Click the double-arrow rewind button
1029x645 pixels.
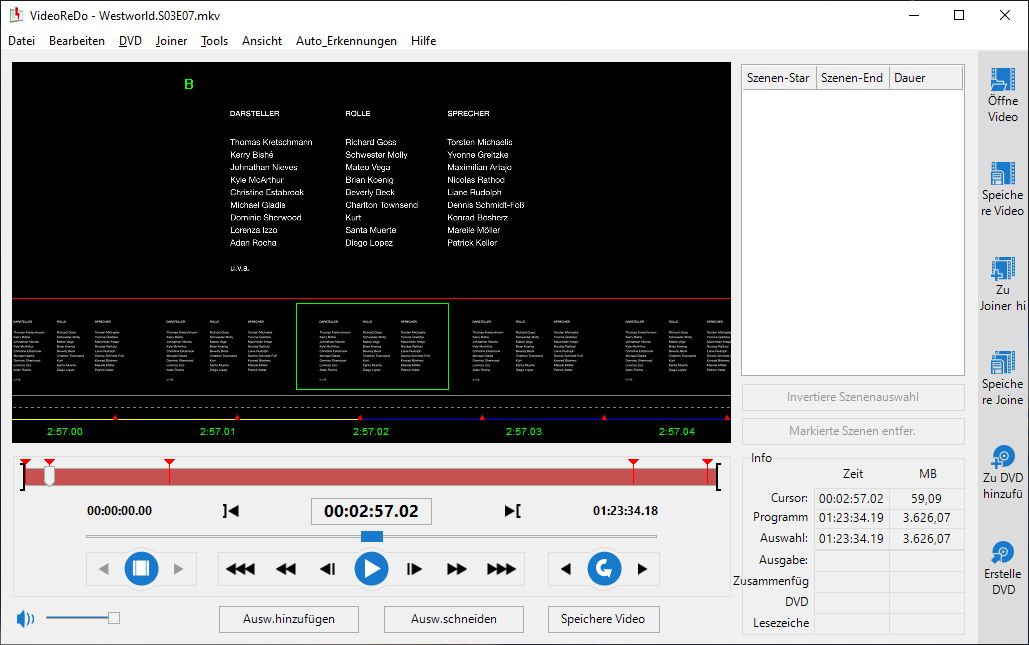pos(285,569)
